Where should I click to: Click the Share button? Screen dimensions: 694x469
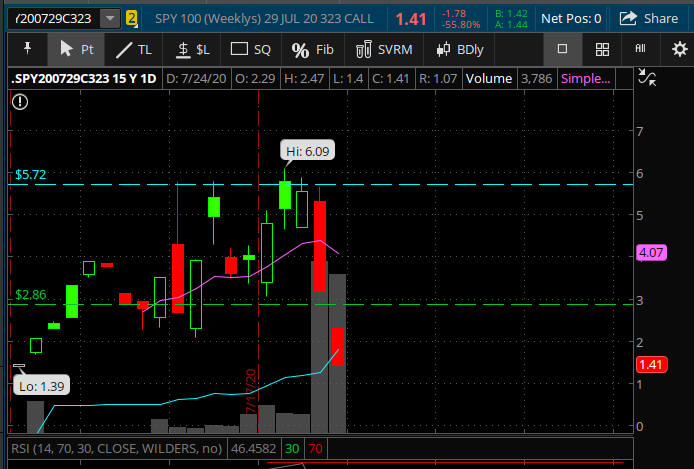pyautogui.click(x=648, y=19)
